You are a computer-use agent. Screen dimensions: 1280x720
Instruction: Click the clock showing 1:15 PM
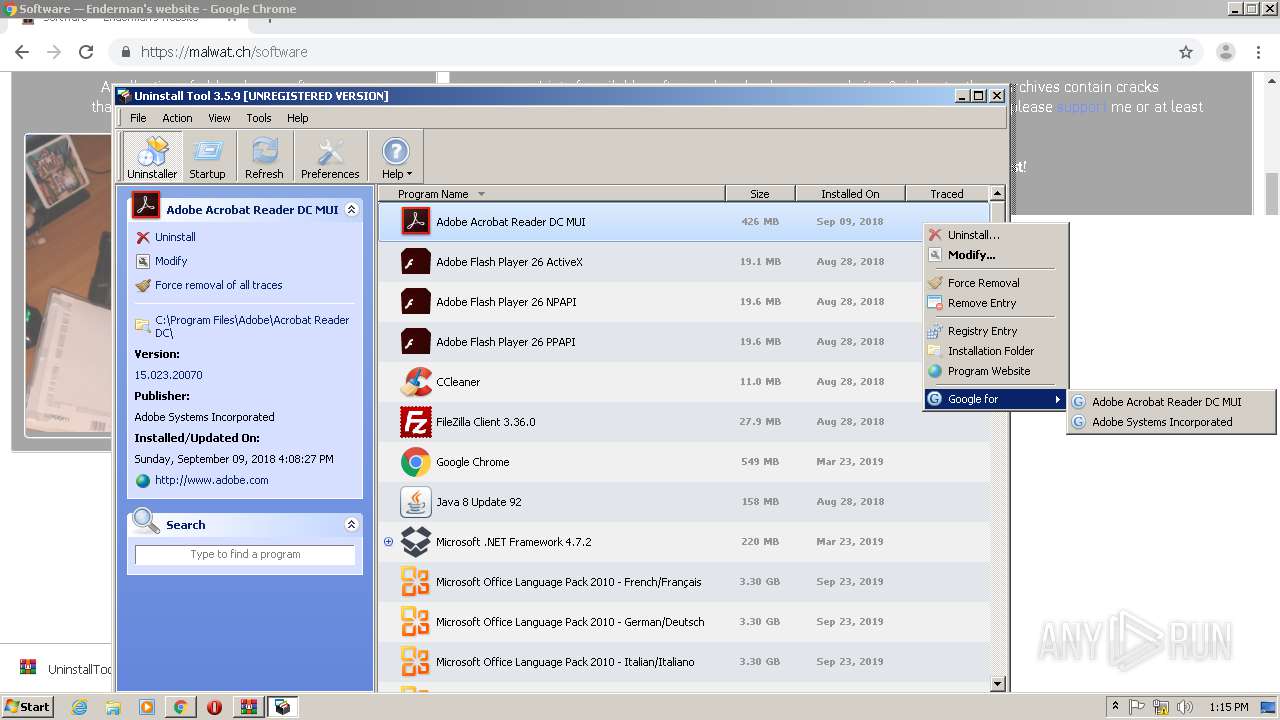[x=1228, y=707]
